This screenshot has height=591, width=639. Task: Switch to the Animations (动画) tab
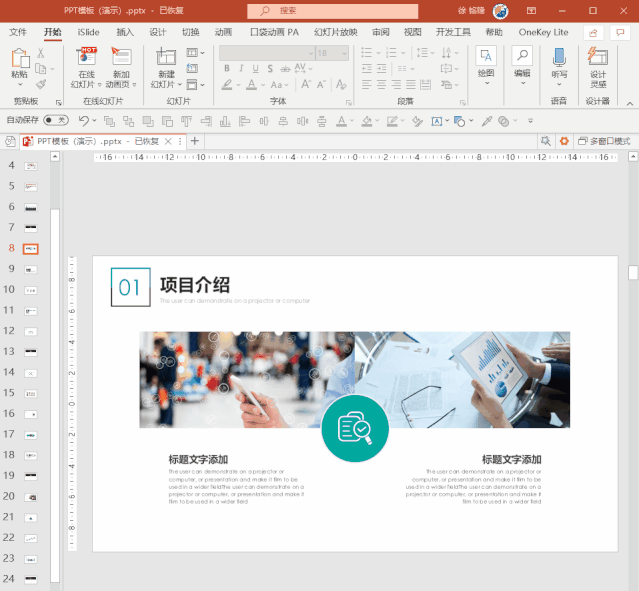(x=223, y=32)
